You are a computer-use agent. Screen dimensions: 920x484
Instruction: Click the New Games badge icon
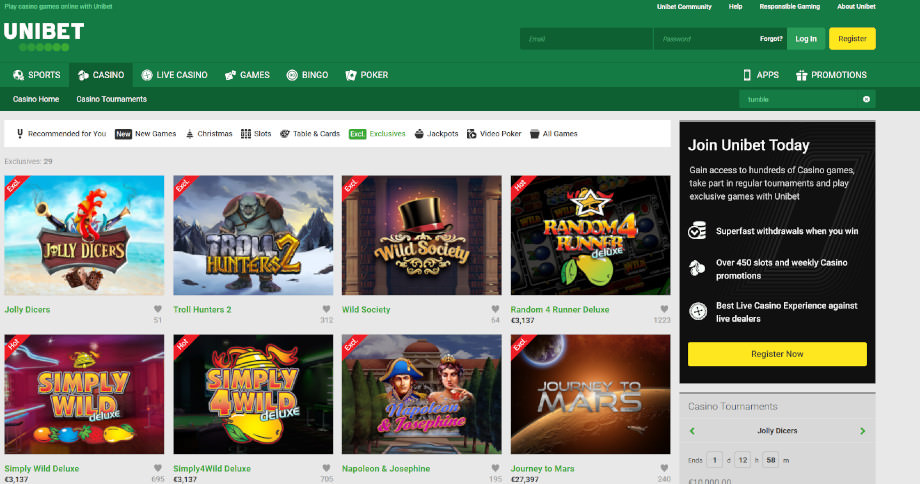(x=123, y=134)
